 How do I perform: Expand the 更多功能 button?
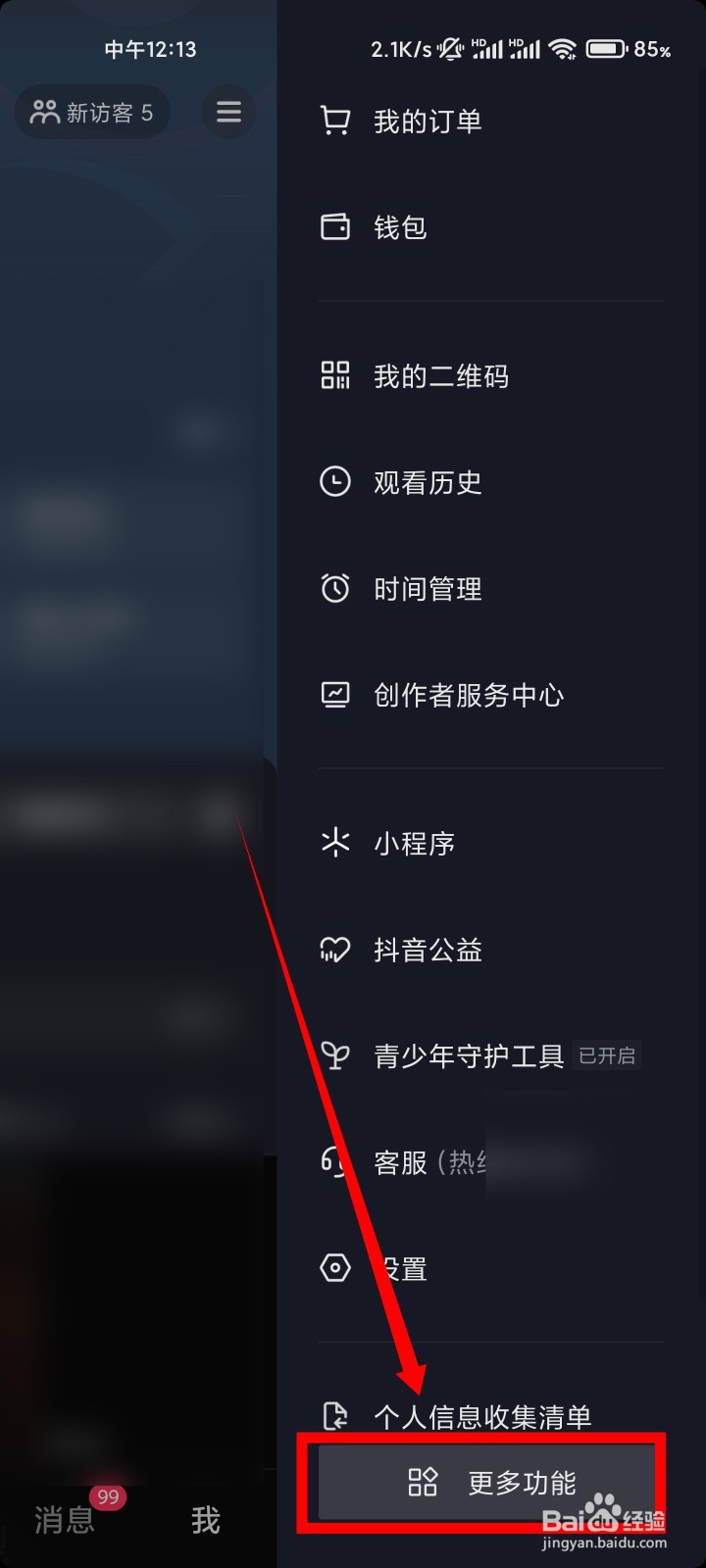point(486,1483)
